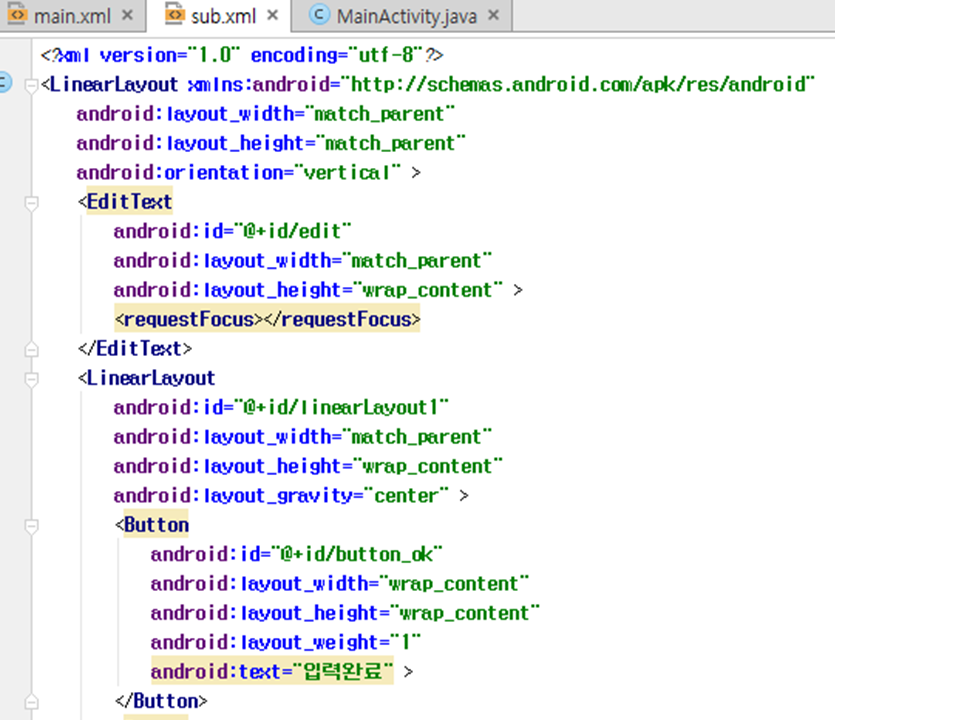Click the blue gutter marker beside root LinearLayout
The image size is (960, 720).
tap(5, 84)
